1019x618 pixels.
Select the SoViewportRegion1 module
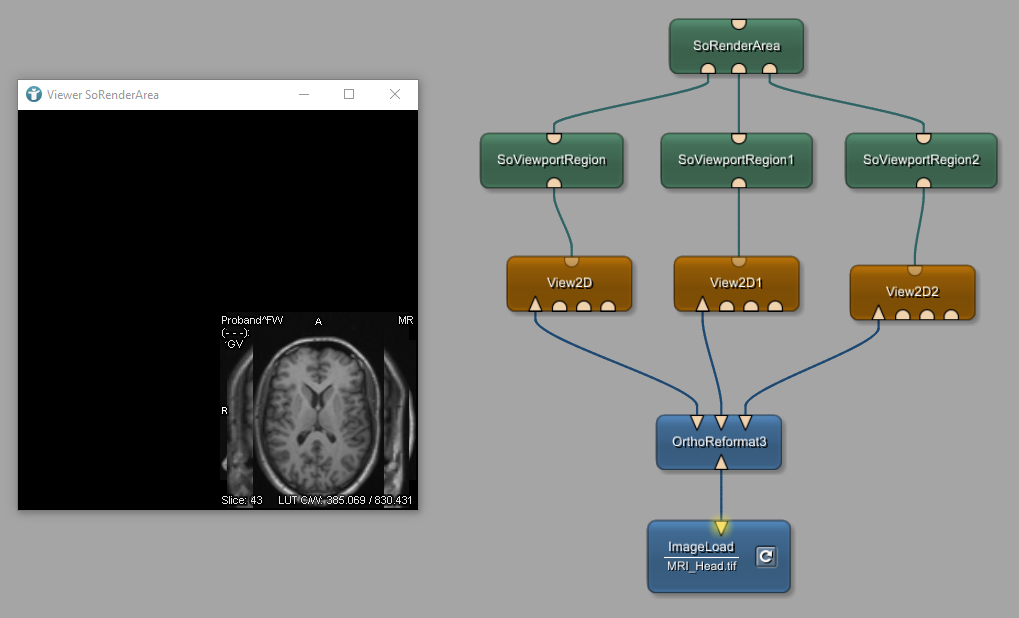click(x=735, y=160)
